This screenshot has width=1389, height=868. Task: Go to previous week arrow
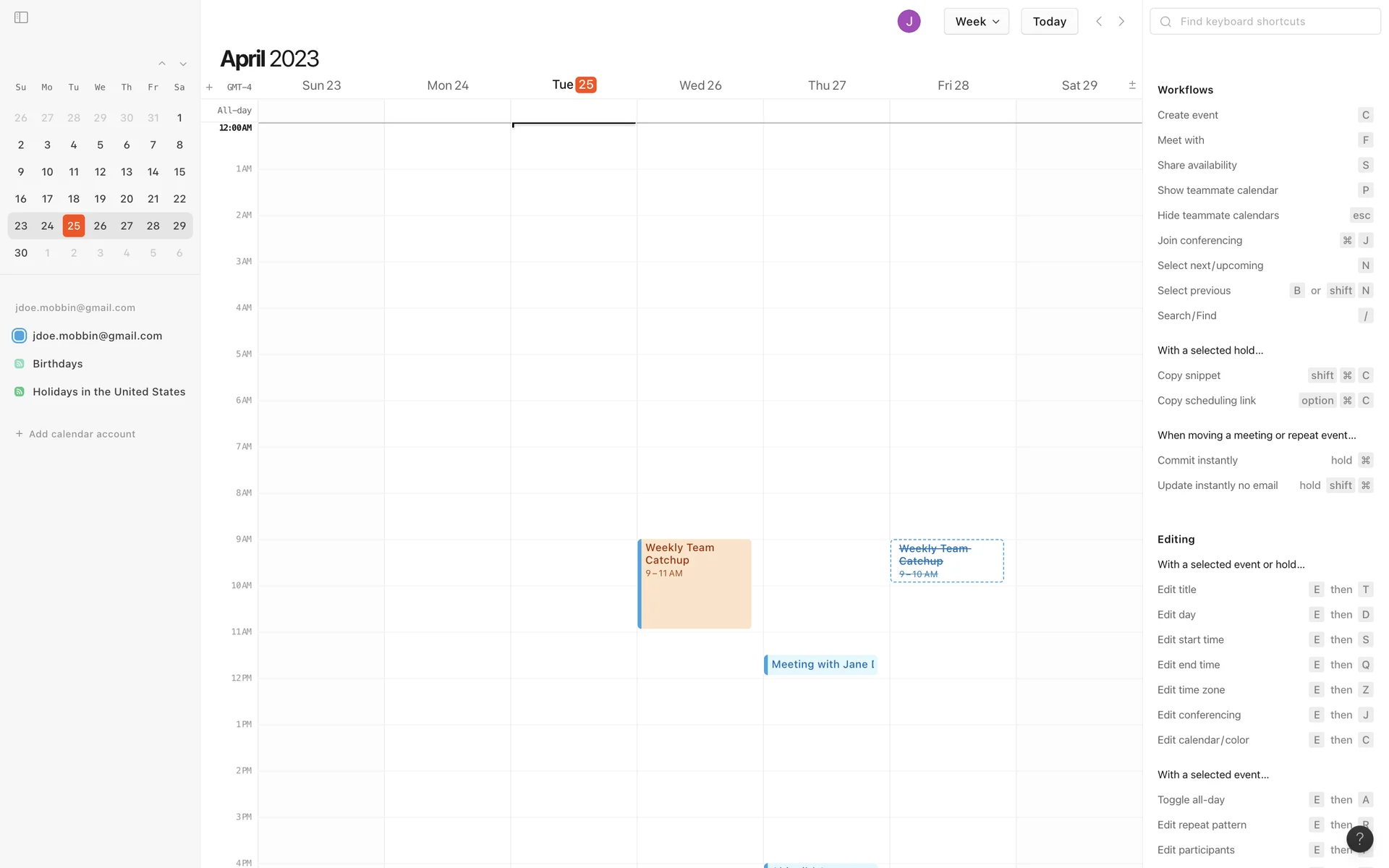point(1099,22)
